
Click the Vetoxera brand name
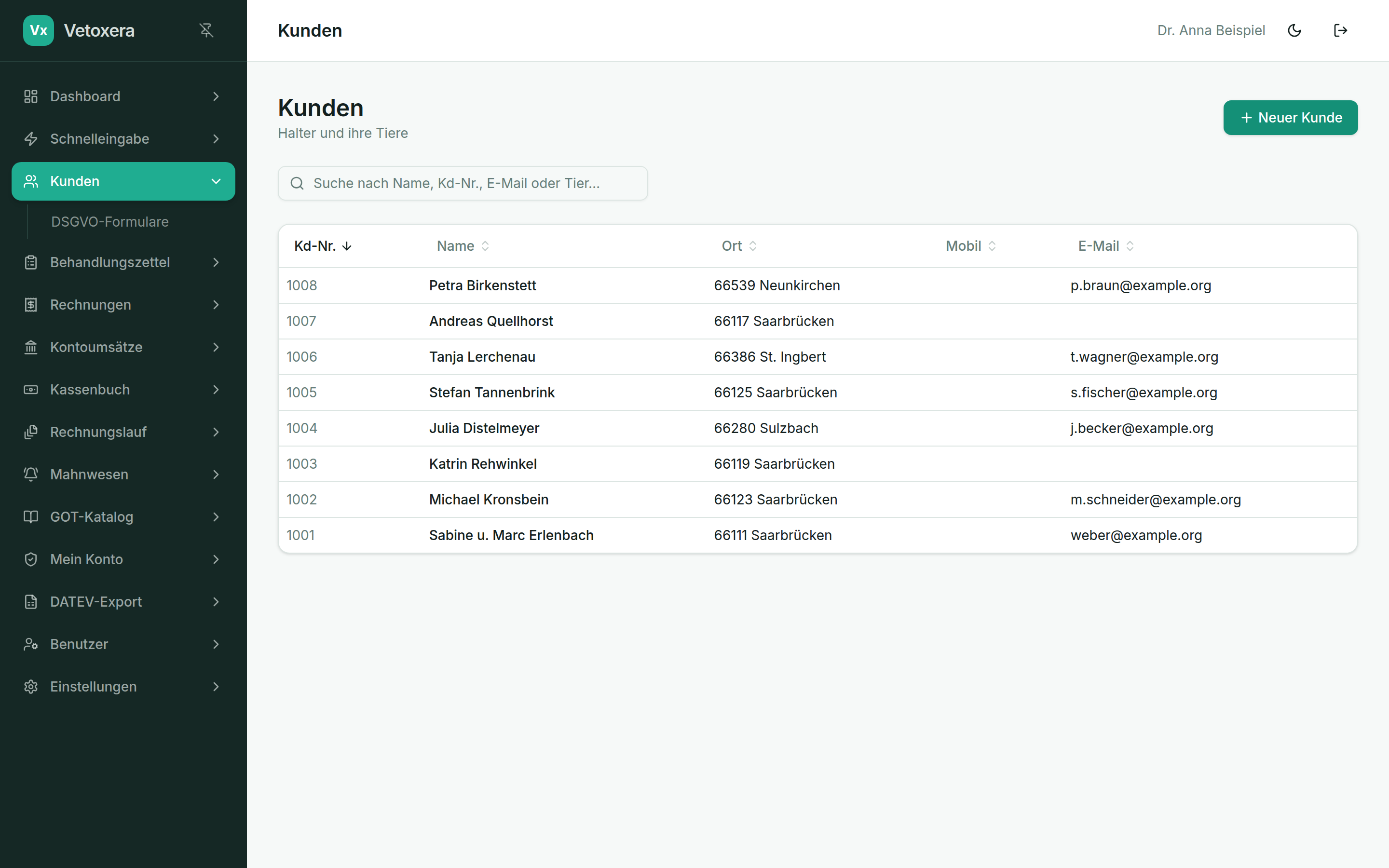99,30
